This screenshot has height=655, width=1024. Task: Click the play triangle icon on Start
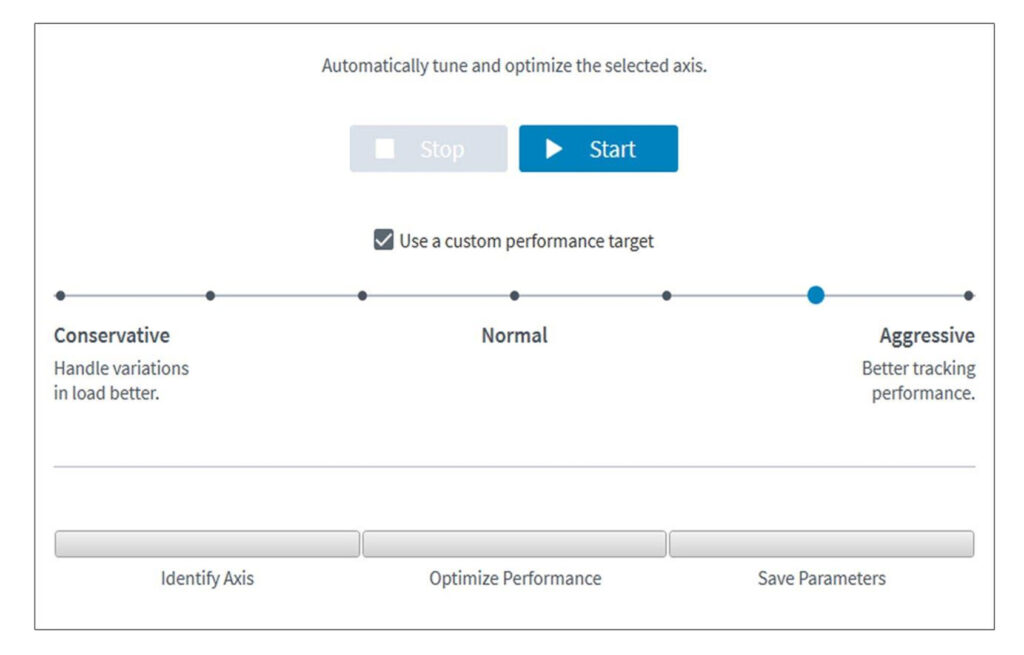click(554, 149)
